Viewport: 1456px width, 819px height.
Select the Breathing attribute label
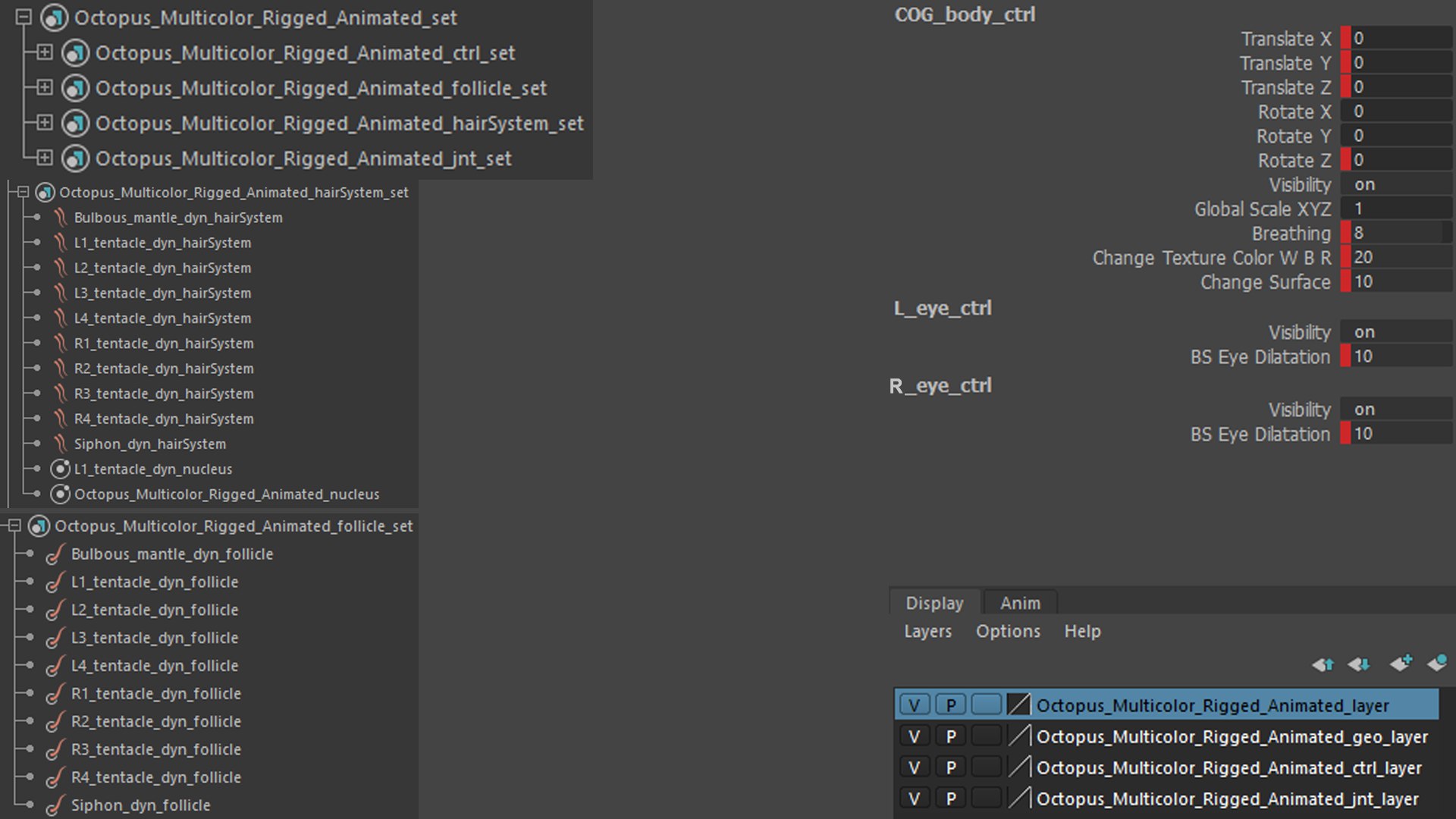tap(1291, 234)
